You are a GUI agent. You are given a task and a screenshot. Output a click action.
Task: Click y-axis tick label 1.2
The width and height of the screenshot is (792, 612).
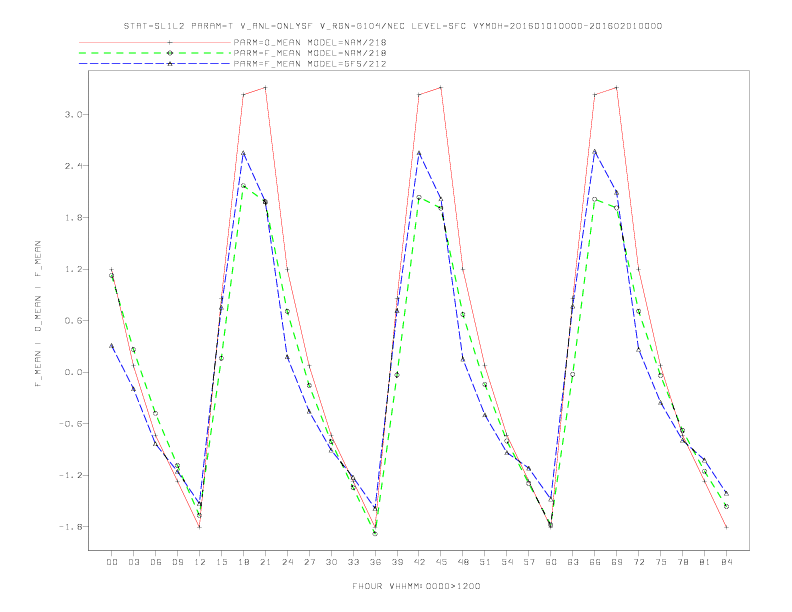pyautogui.click(x=73, y=269)
